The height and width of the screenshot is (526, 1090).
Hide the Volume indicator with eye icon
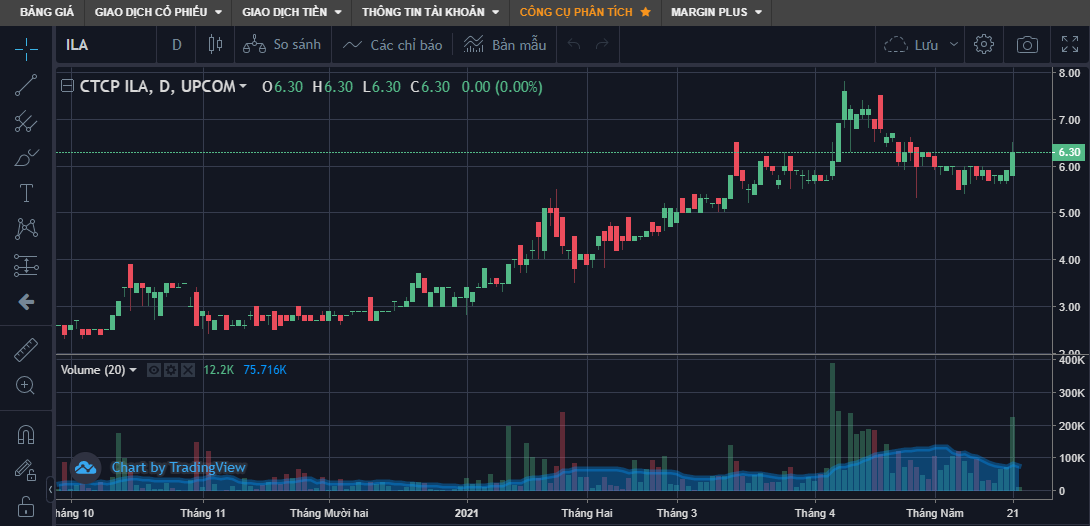click(x=154, y=370)
